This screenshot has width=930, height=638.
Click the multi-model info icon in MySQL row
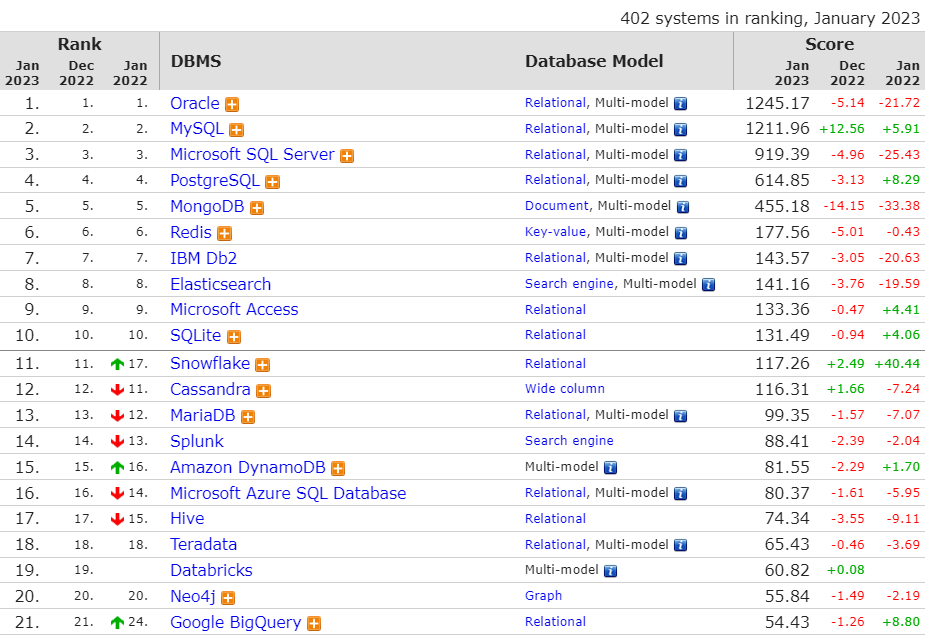[x=680, y=129]
